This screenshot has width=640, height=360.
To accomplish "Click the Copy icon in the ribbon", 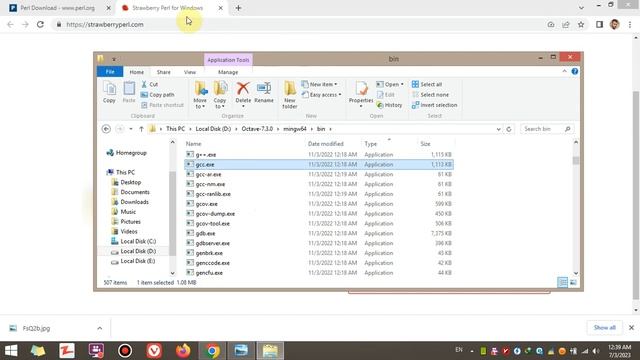I will [109, 92].
